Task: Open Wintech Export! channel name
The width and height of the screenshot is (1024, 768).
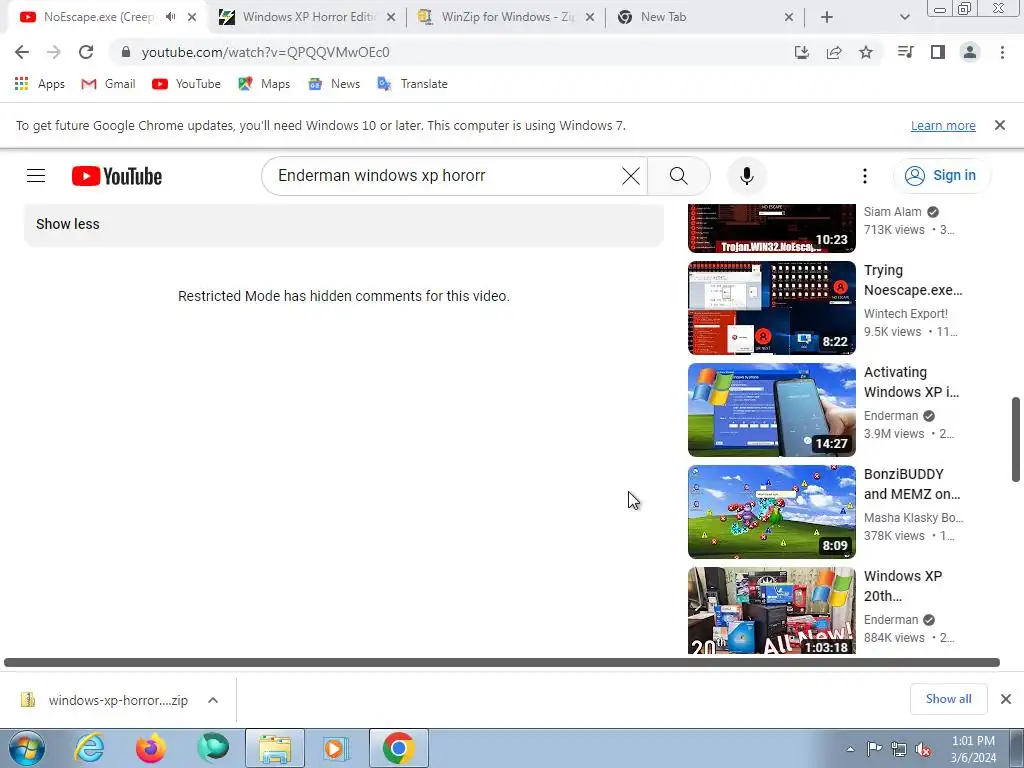Action: click(x=906, y=313)
